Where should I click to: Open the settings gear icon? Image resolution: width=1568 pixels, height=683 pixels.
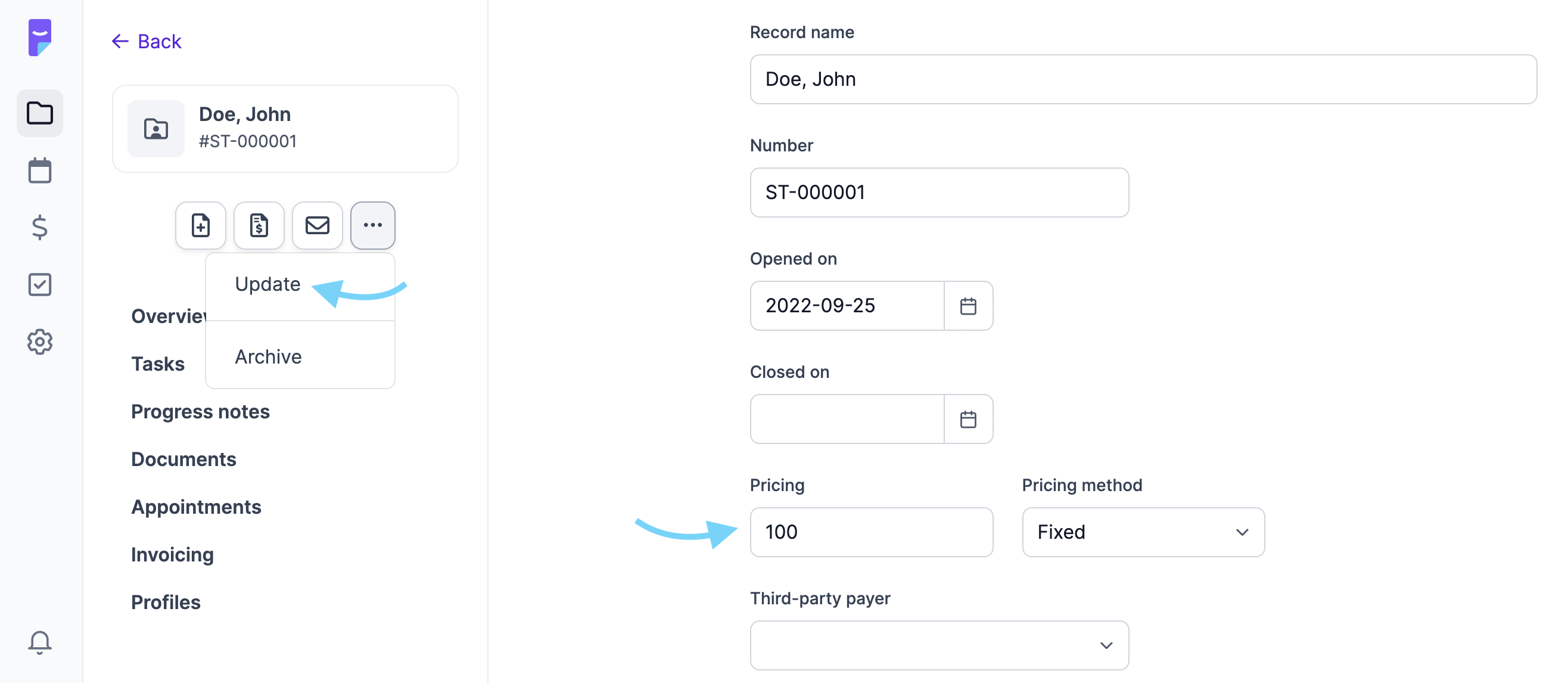click(x=39, y=341)
